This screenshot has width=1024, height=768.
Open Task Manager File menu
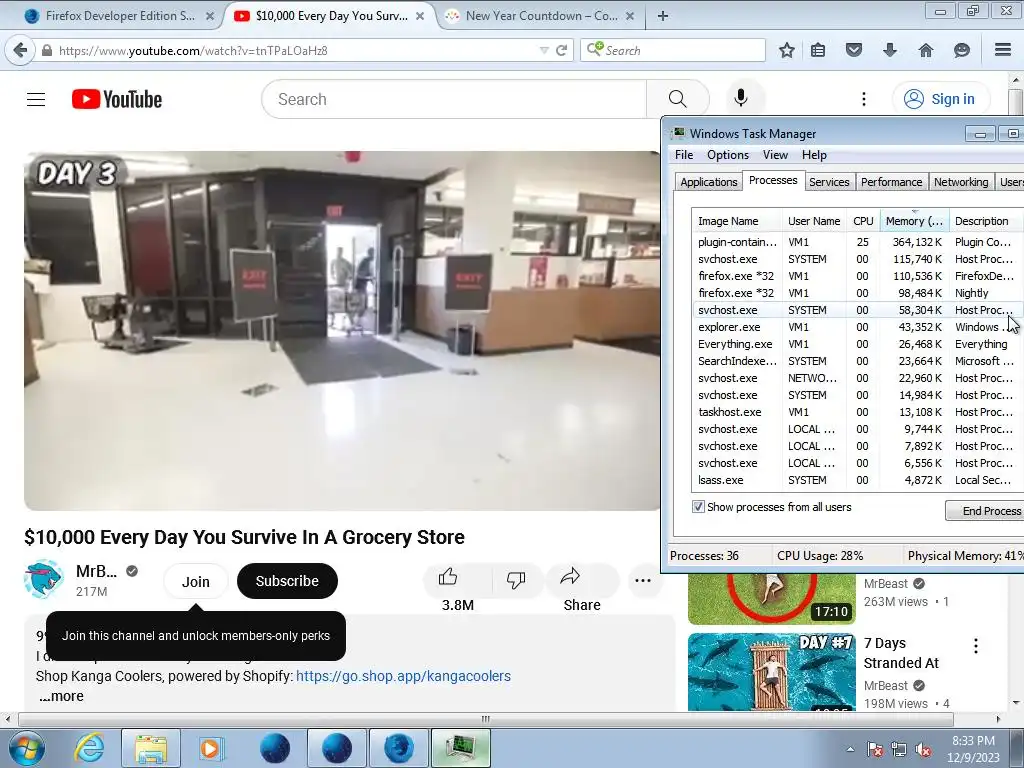tap(684, 155)
